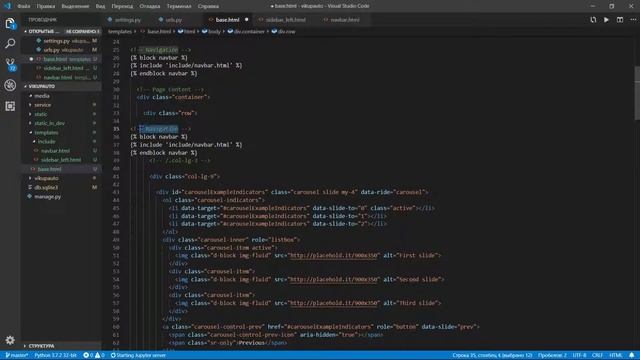Click the CRLF line ending selector

(598, 355)
